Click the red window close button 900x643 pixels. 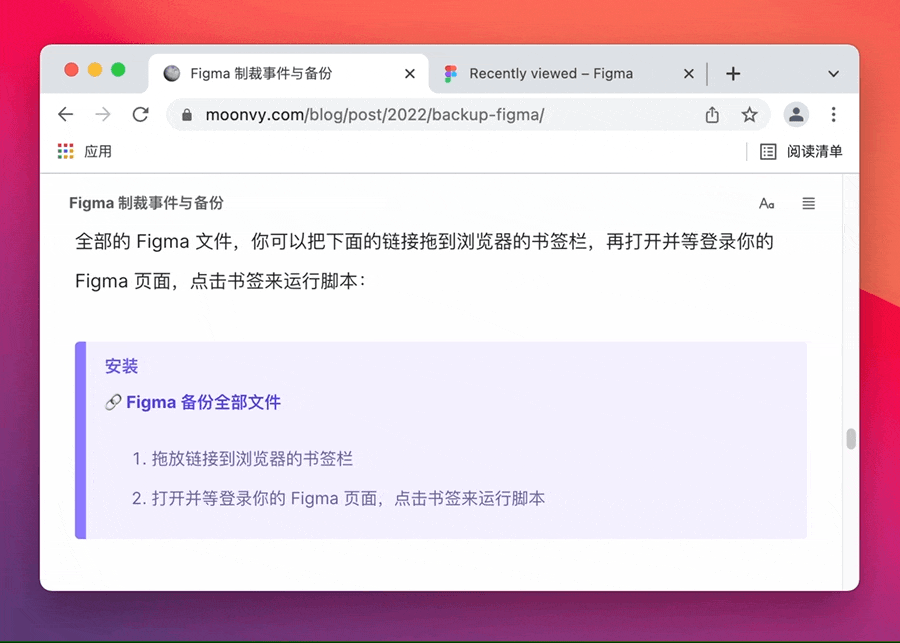click(71, 70)
